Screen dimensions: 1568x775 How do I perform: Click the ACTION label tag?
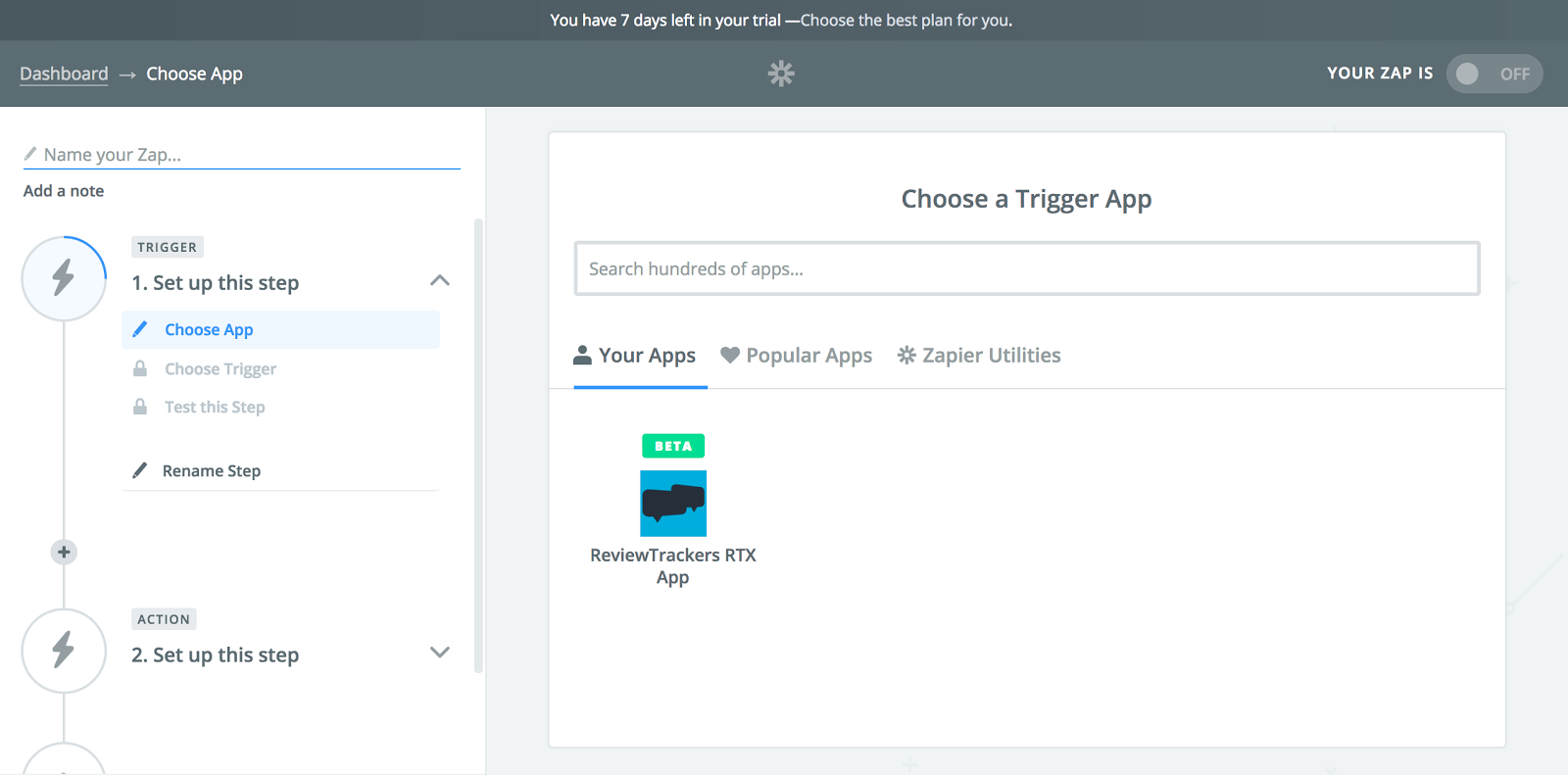(164, 619)
